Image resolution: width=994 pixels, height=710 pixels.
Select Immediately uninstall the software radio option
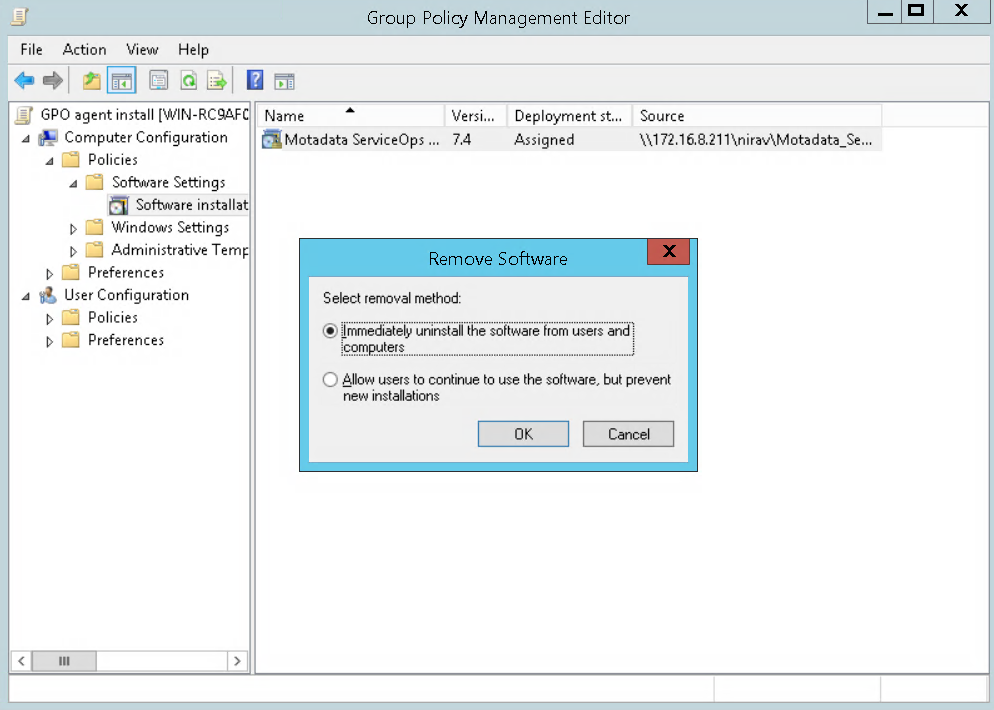[x=331, y=331]
